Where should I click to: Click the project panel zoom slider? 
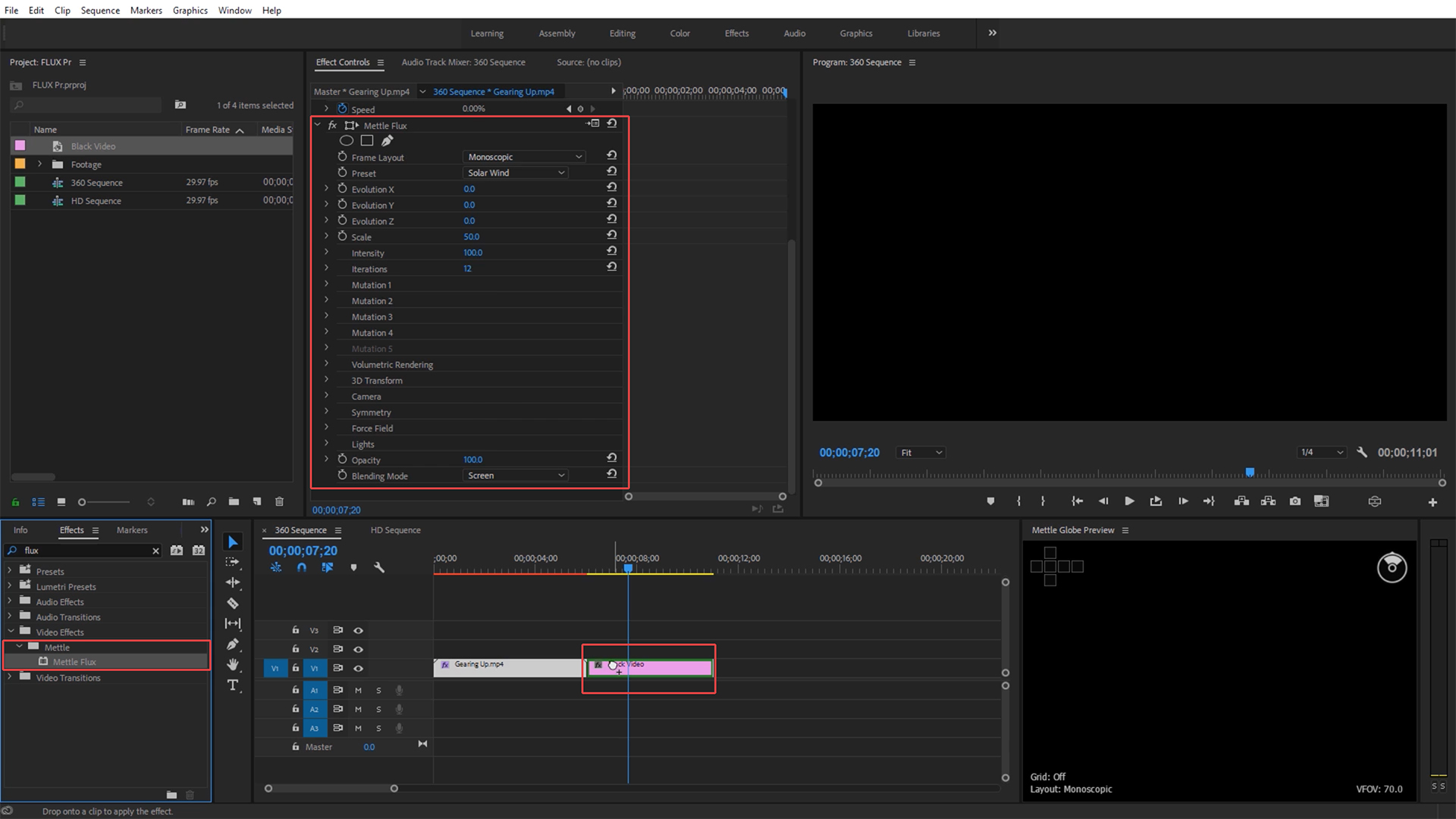tap(83, 502)
